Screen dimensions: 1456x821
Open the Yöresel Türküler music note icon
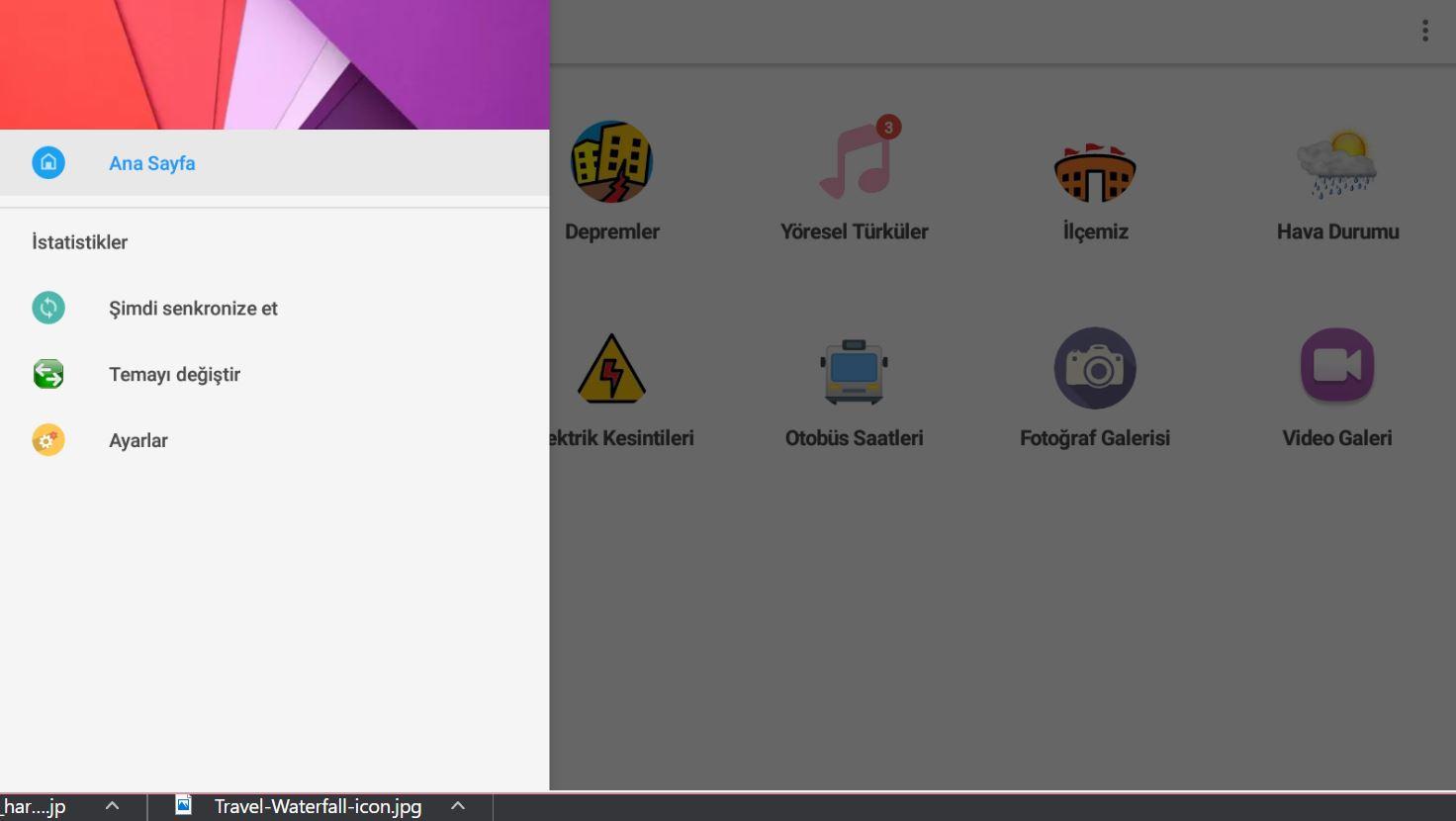tap(856, 161)
